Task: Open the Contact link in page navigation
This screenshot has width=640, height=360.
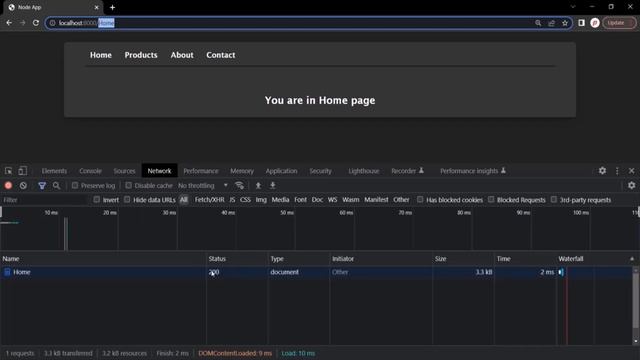Action: coord(220,55)
